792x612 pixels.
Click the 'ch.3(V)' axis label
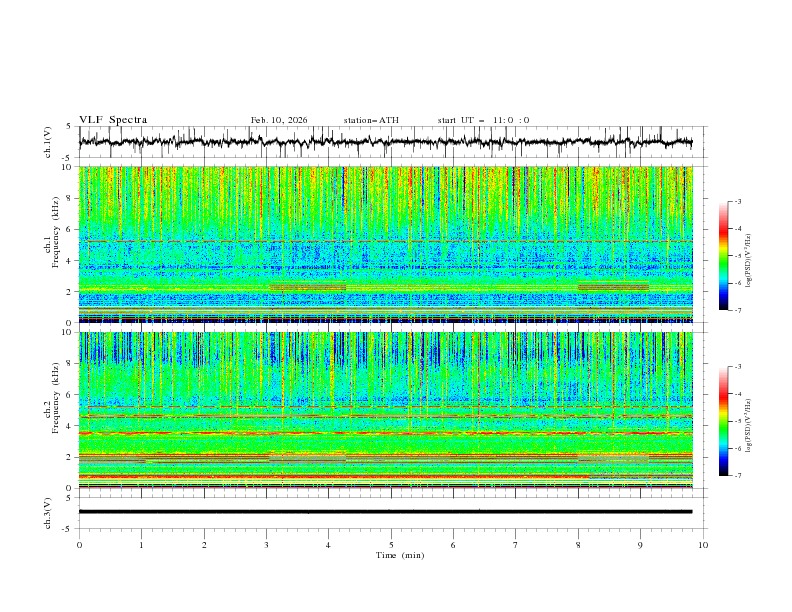(48, 513)
